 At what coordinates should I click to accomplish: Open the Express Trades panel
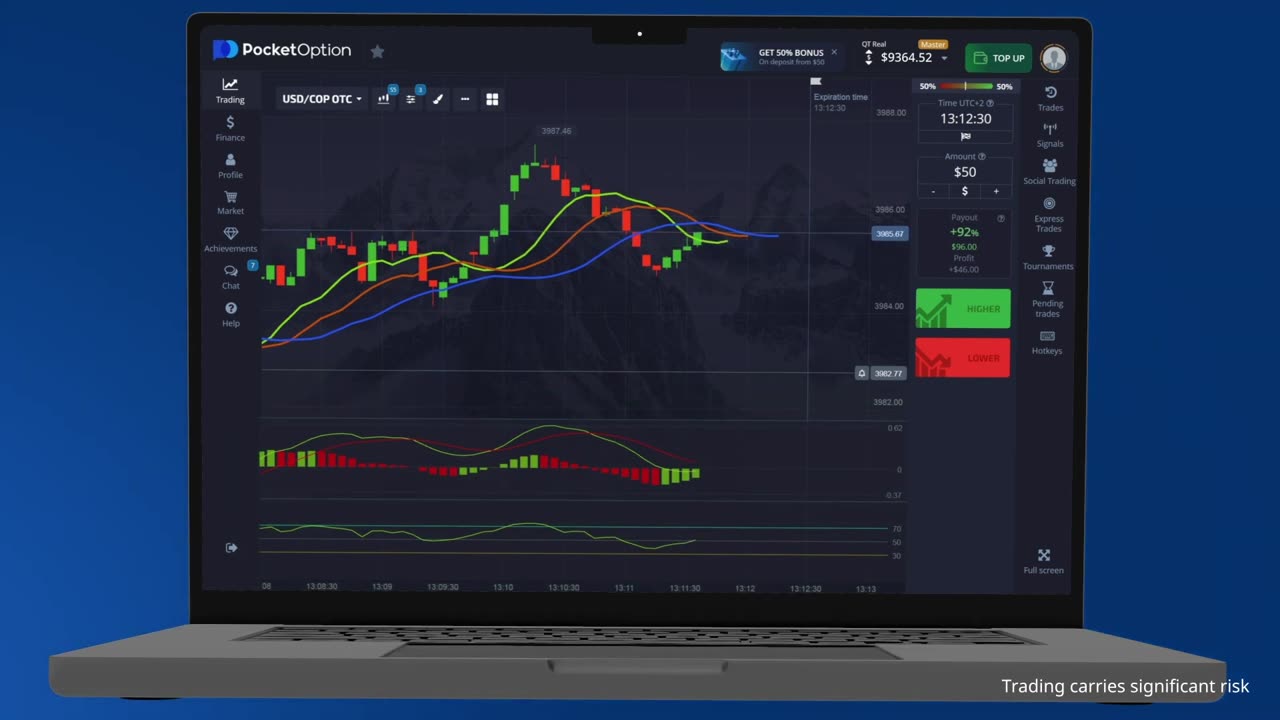(x=1049, y=215)
